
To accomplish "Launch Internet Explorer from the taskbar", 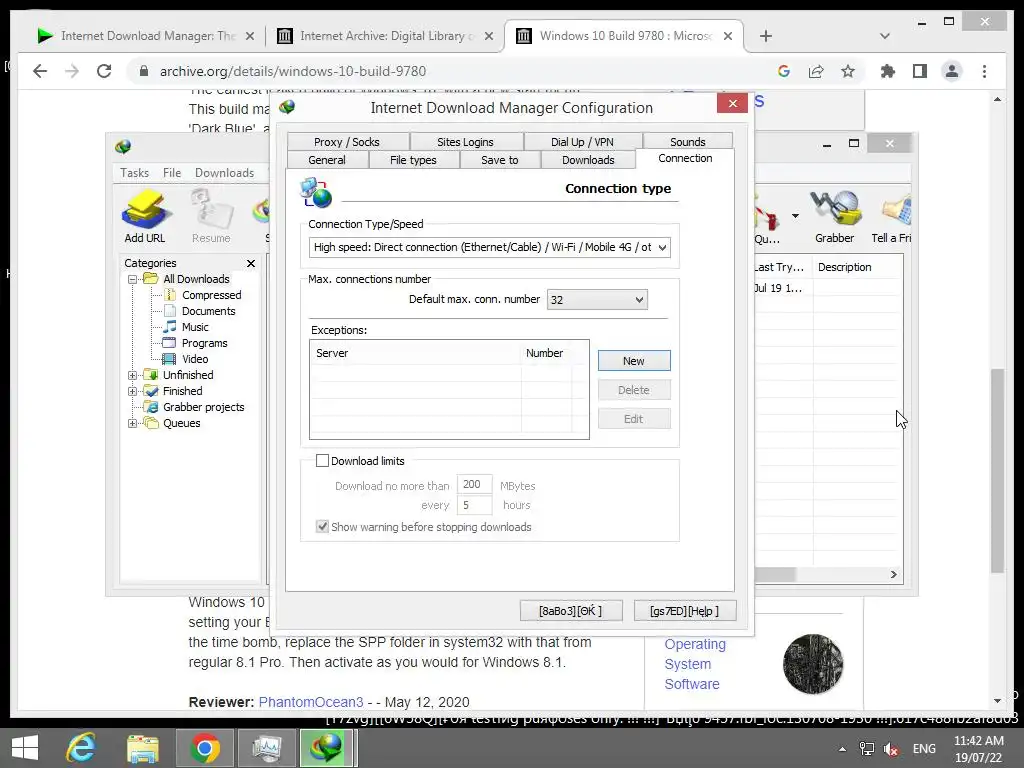I will point(81,748).
